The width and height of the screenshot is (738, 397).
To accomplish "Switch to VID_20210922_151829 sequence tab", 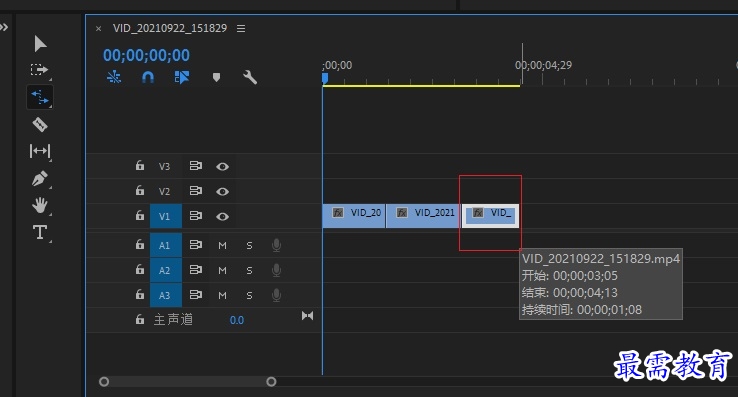I will [x=170, y=28].
